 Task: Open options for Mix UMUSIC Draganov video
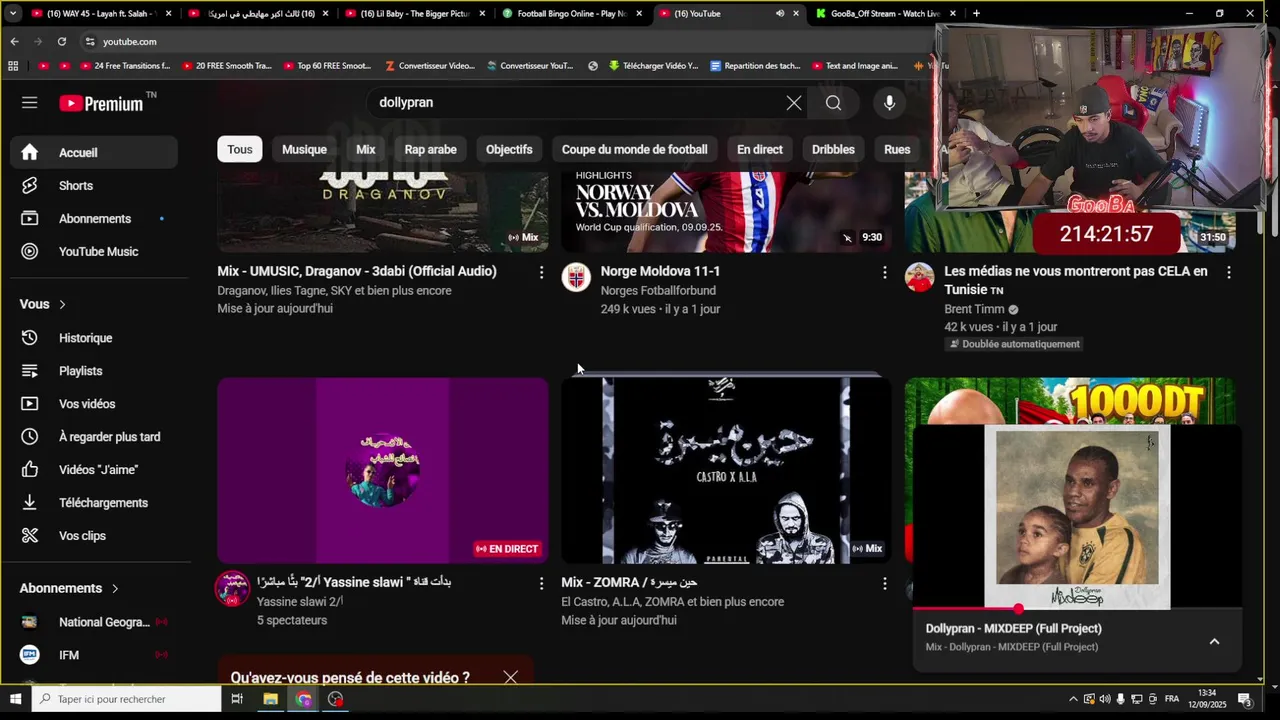click(541, 272)
